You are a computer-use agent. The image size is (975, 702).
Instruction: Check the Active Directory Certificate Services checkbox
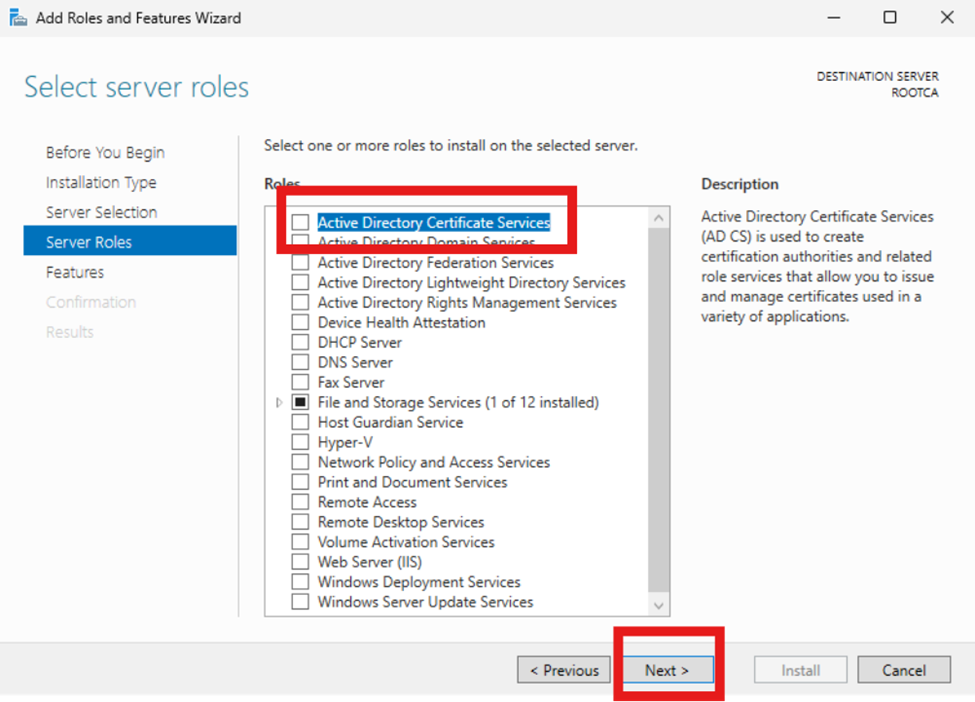coord(300,223)
